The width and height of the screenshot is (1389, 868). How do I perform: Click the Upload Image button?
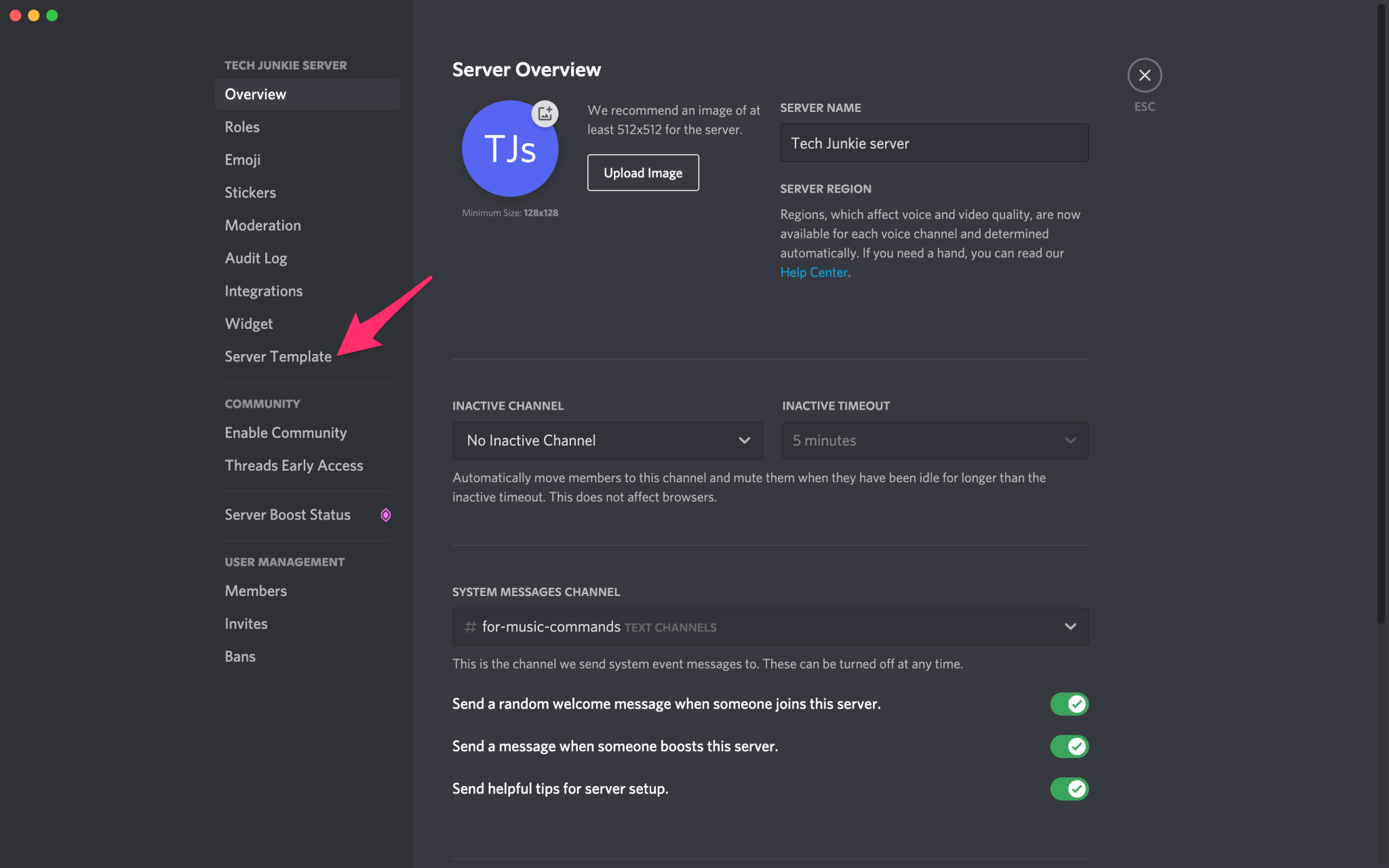pos(642,172)
